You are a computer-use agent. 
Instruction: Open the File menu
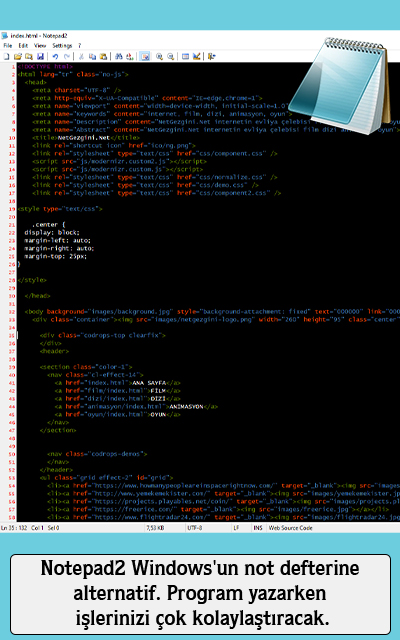click(8, 46)
